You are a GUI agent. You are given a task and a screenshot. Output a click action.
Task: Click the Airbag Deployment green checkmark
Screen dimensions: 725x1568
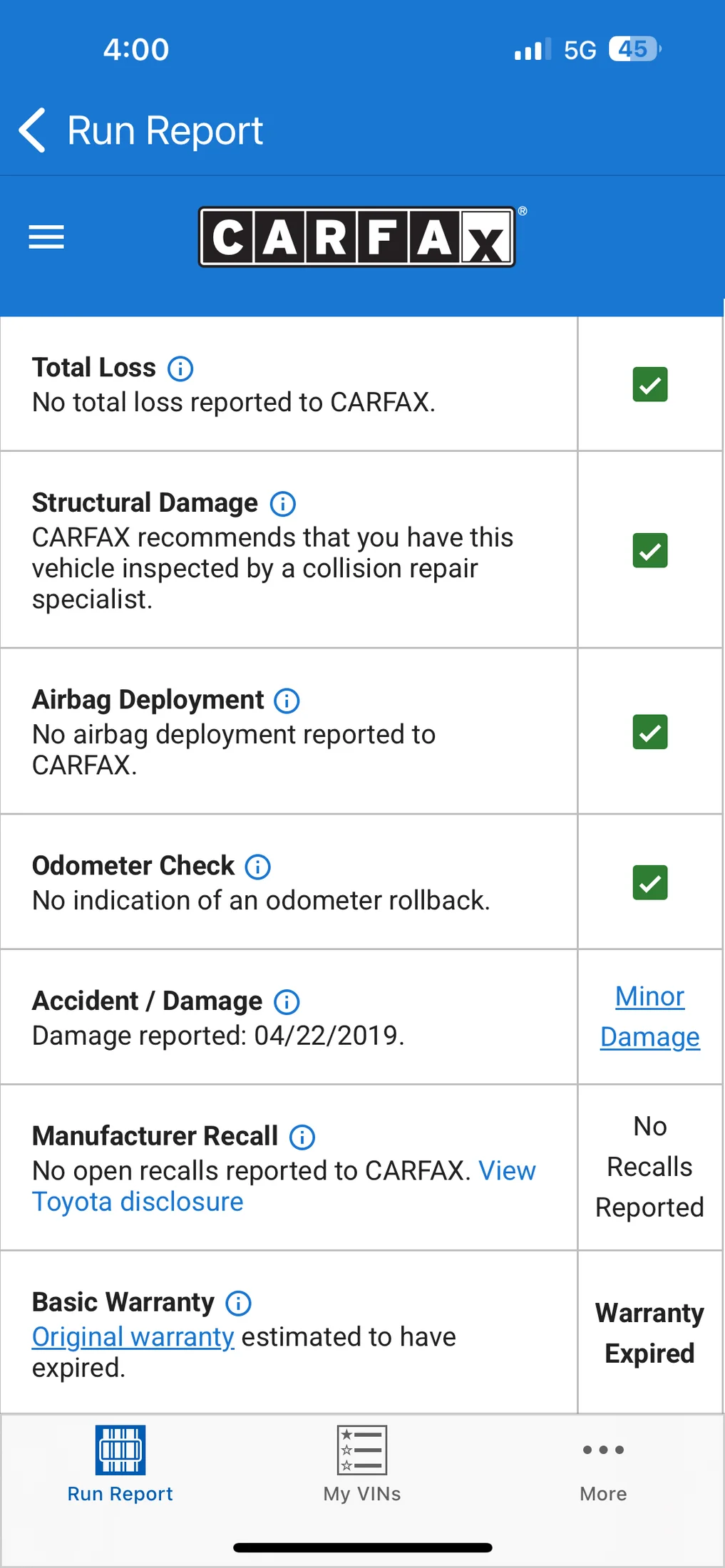click(650, 732)
